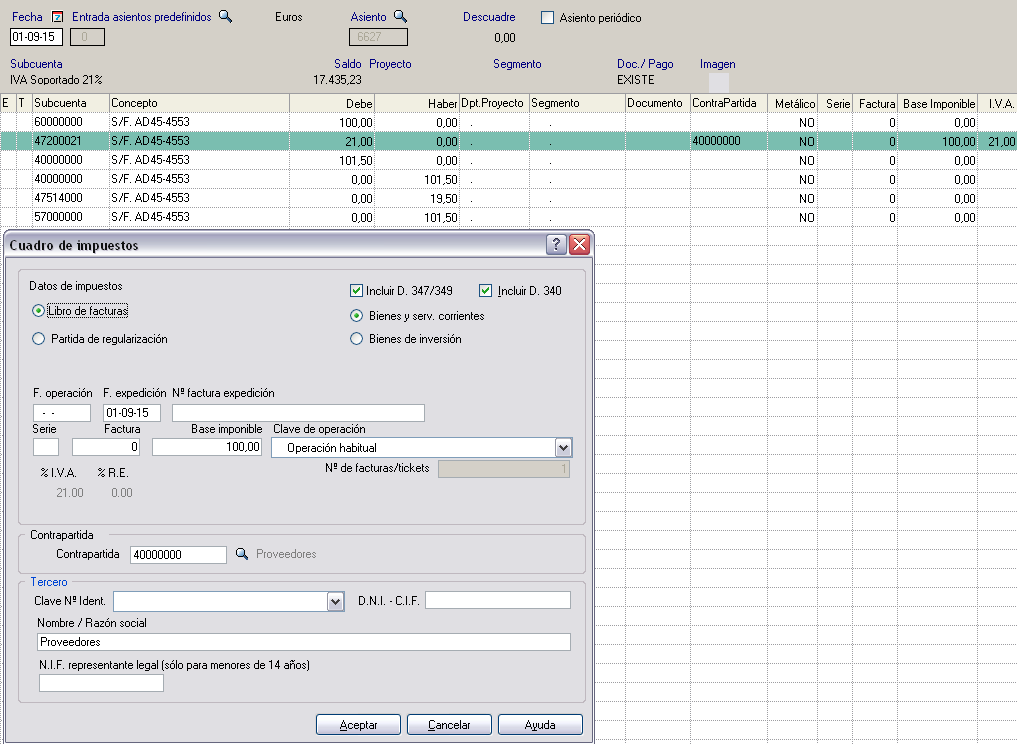This screenshot has height=744, width=1017.
Task: Click the F. operación date field
Action: pos(62,413)
